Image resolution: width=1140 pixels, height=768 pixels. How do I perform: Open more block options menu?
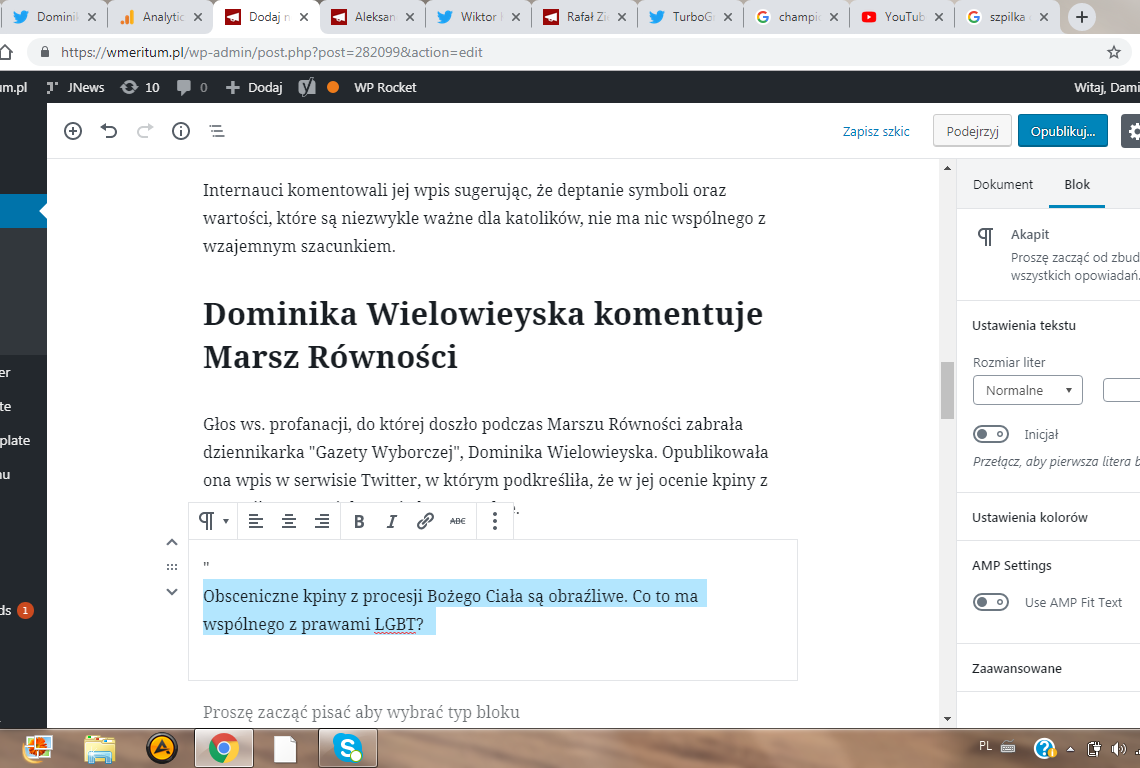[495, 521]
